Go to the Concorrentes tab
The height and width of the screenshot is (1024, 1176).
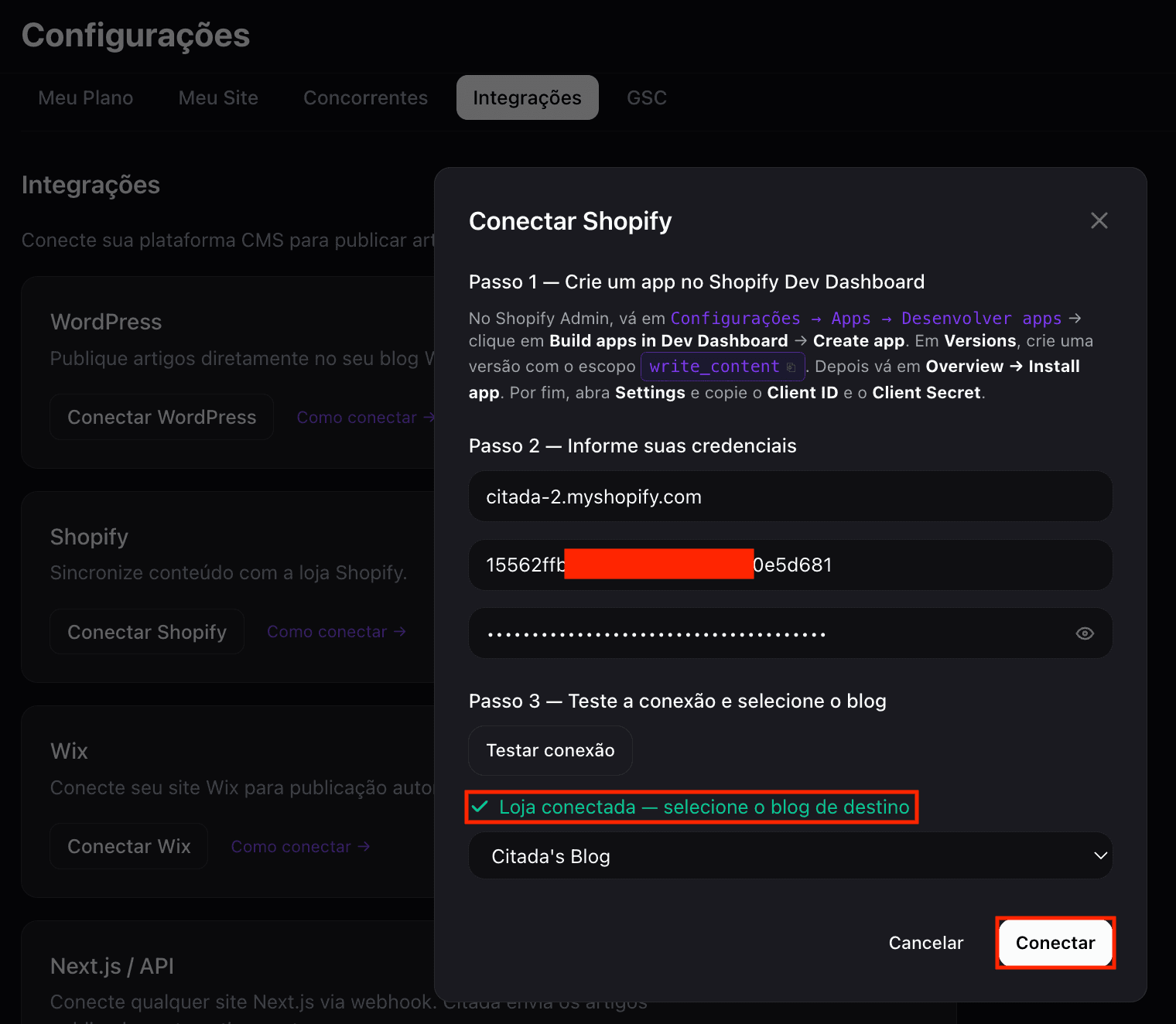coord(365,97)
